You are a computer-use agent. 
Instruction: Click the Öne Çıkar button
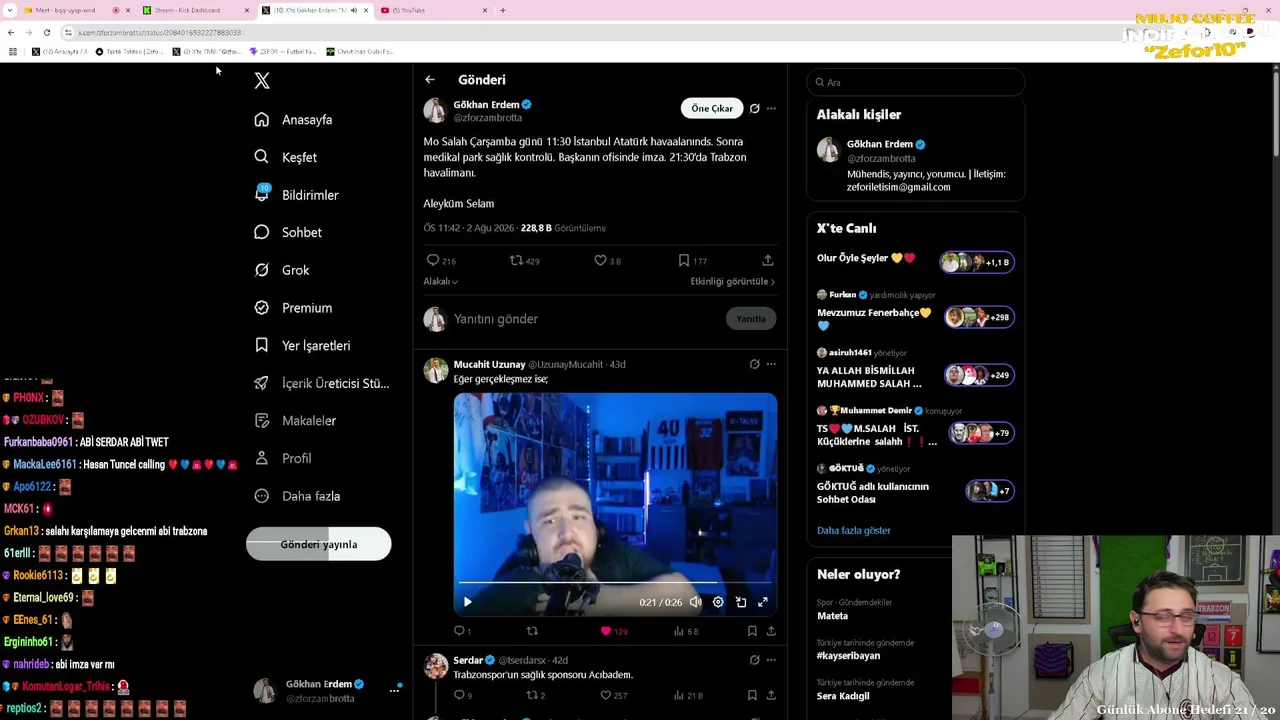712,108
